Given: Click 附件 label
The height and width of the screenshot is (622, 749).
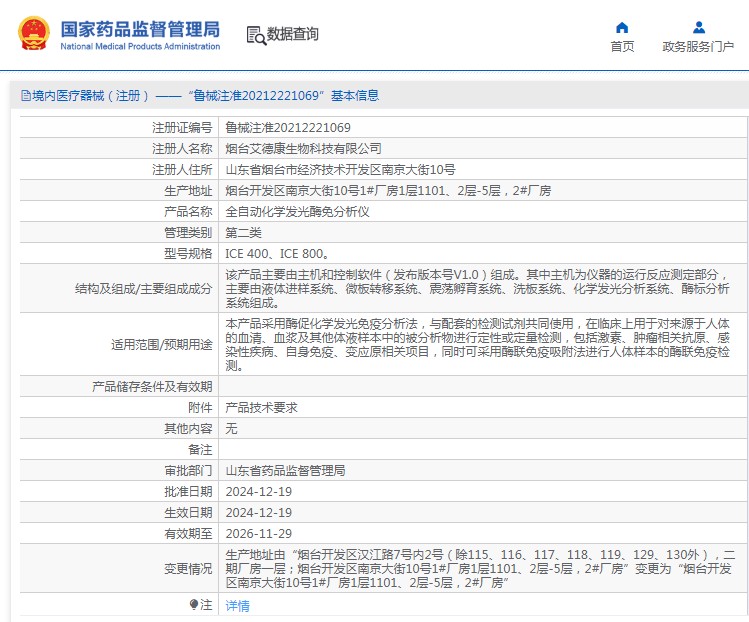Looking at the screenshot, I should click(x=200, y=408).
